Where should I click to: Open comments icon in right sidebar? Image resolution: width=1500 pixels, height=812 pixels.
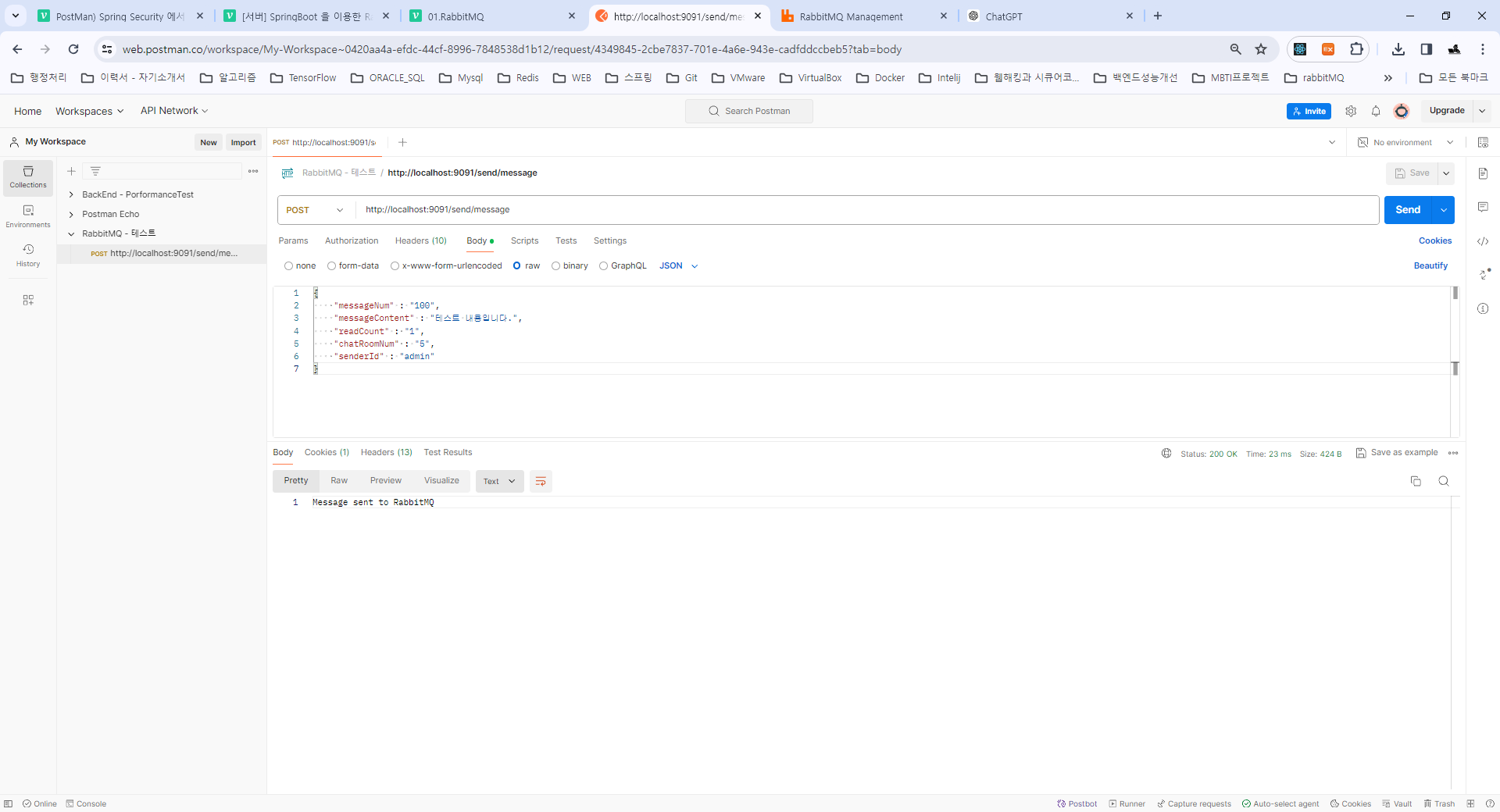click(1483, 207)
